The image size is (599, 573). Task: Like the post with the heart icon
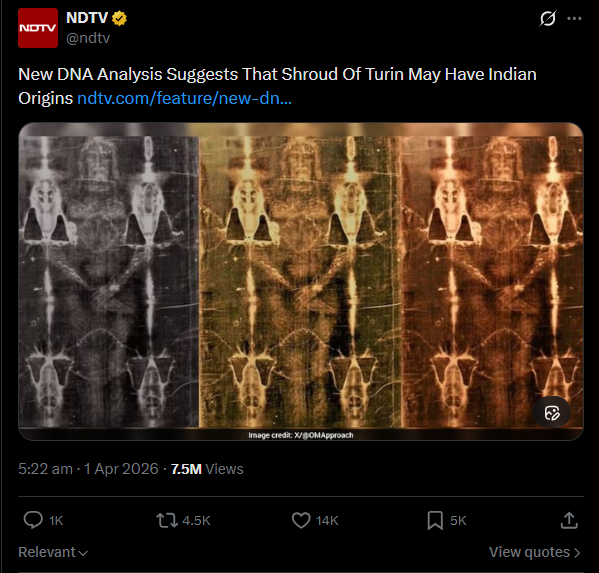(301, 520)
